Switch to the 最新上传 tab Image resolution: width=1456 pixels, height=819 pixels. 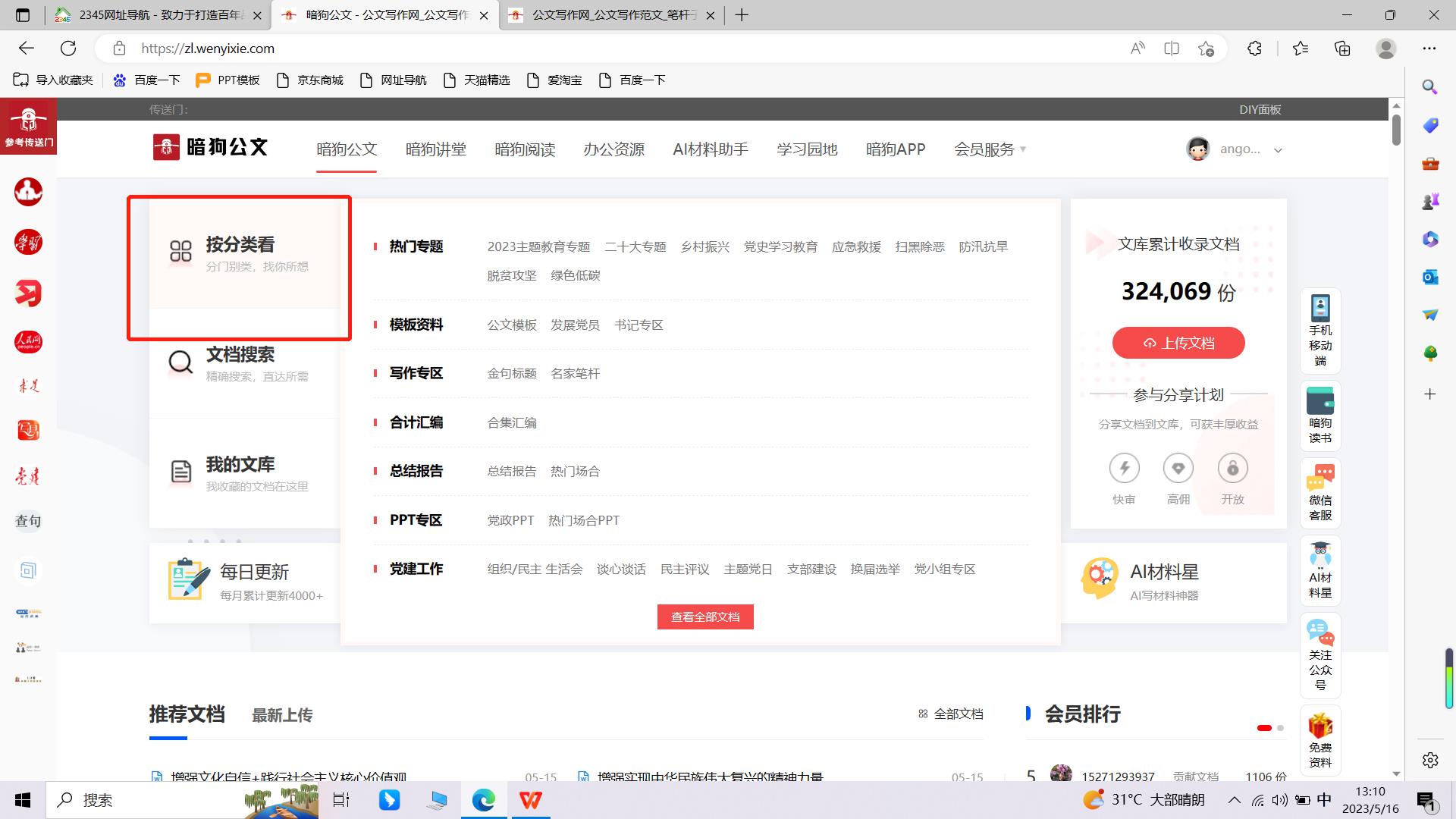click(282, 715)
